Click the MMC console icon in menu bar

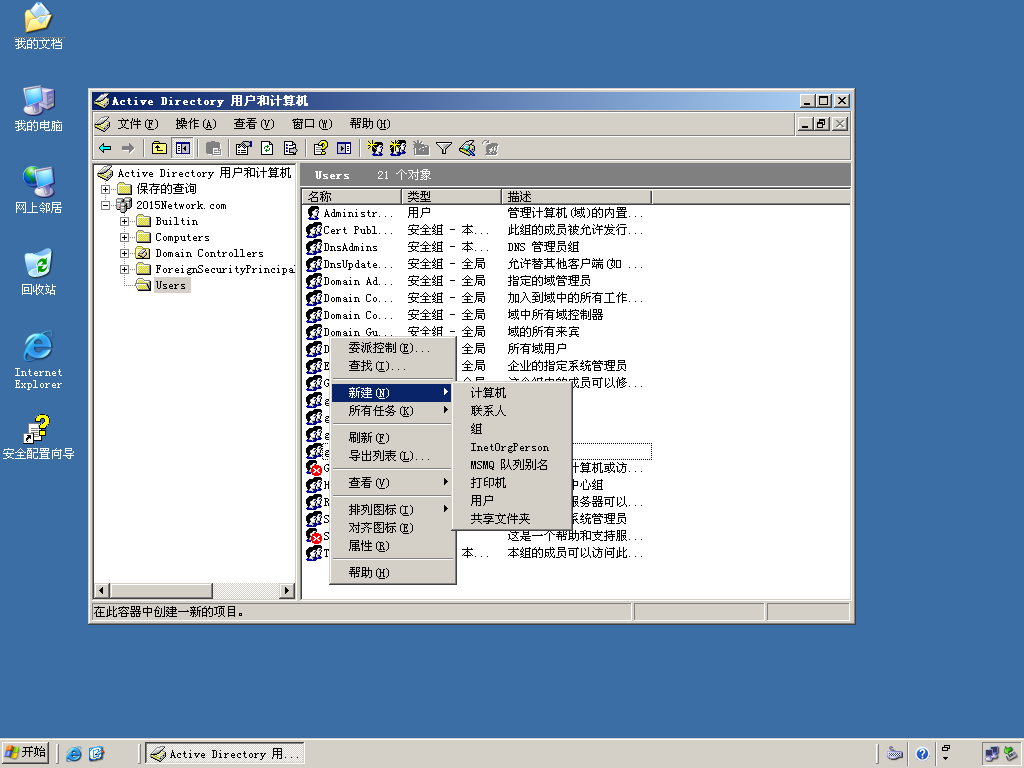[x=103, y=123]
